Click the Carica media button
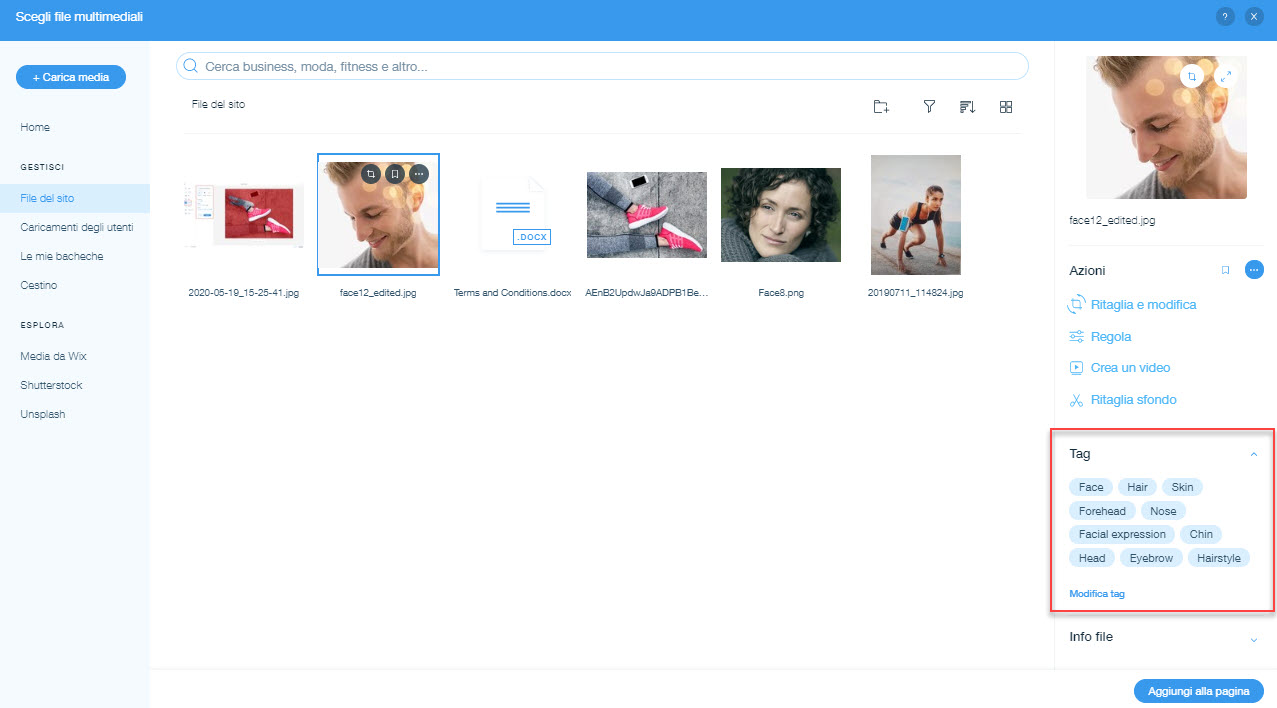This screenshot has width=1277, height=708. coord(71,77)
